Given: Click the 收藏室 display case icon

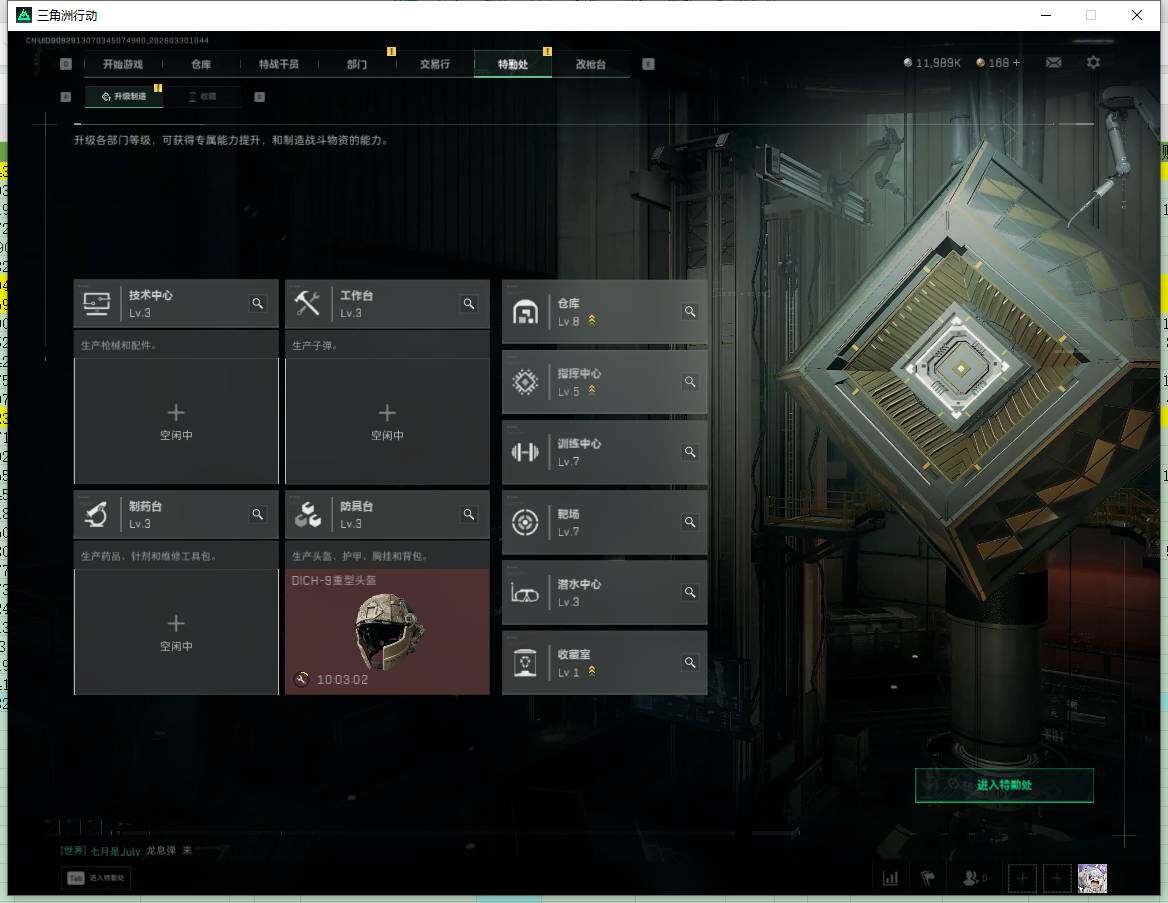Looking at the screenshot, I should pyautogui.click(x=525, y=662).
